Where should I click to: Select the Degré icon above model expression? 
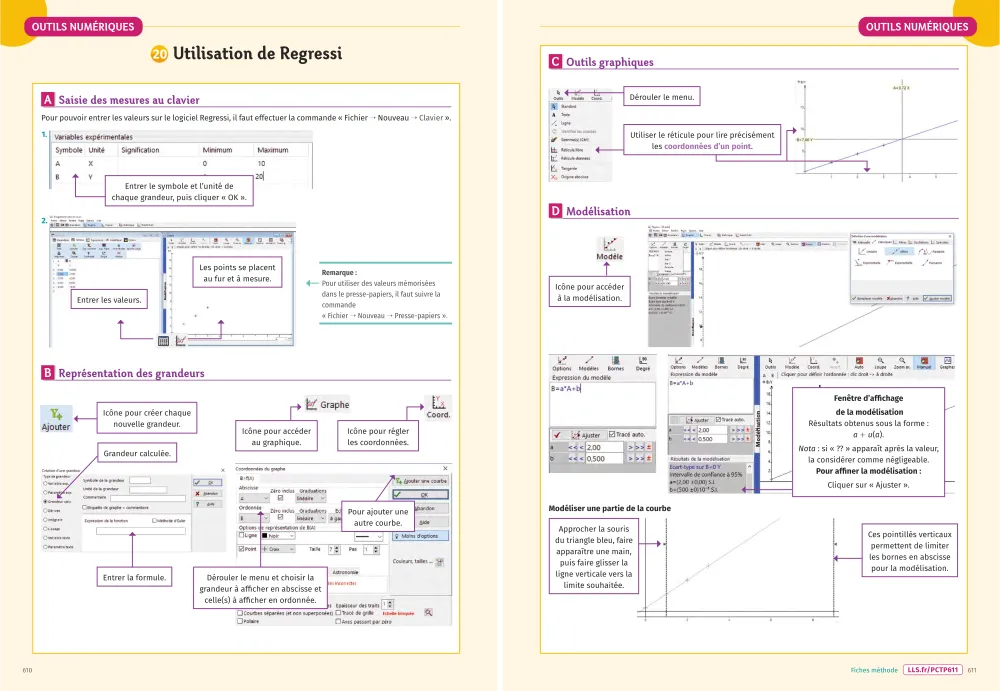click(643, 363)
